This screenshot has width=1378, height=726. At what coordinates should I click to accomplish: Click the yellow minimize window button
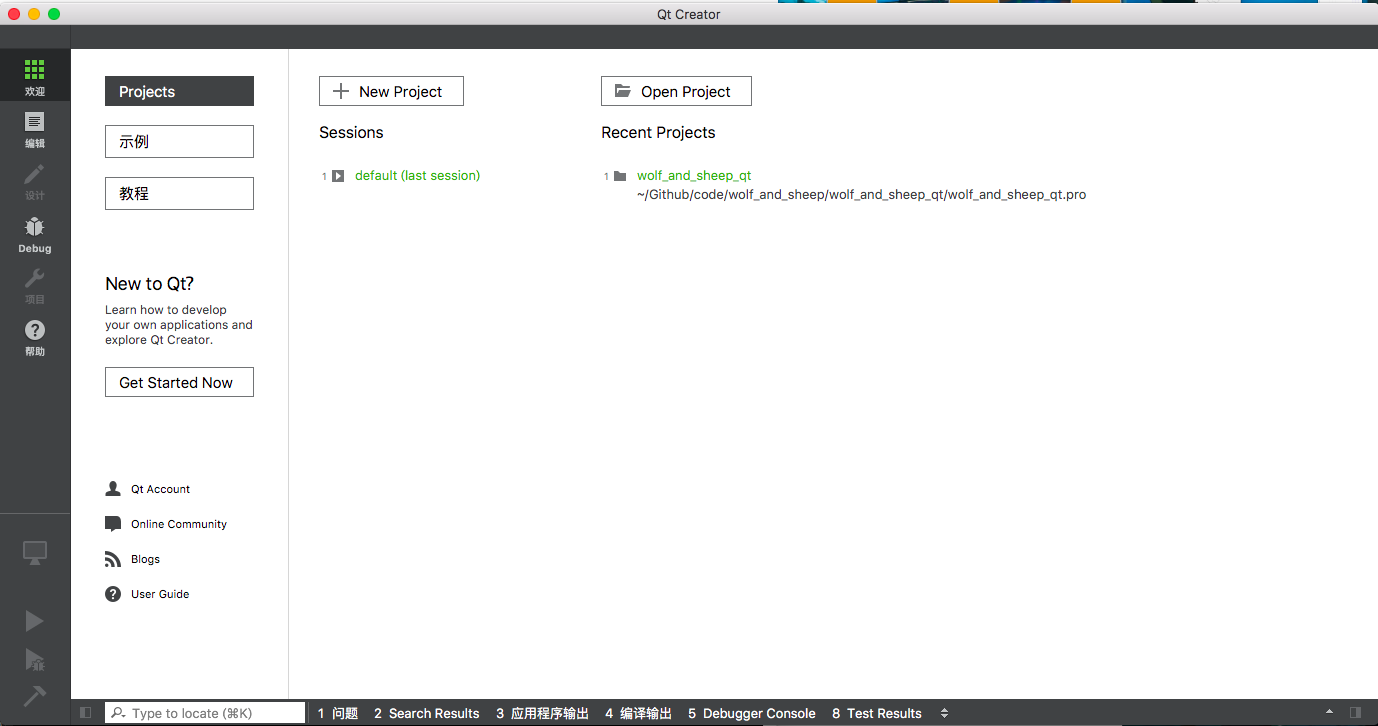coord(34,14)
